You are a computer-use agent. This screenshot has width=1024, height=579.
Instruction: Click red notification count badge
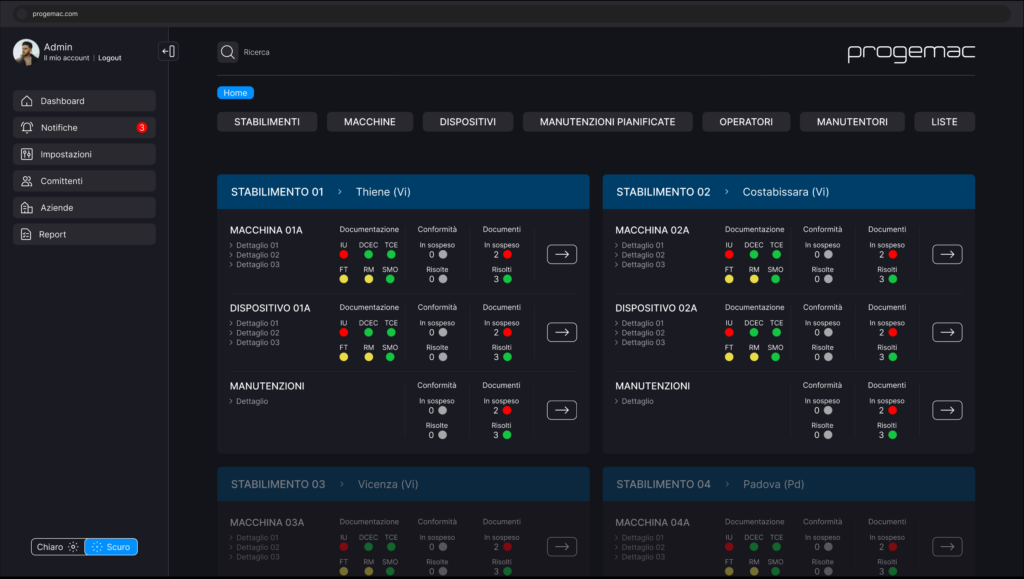142,127
